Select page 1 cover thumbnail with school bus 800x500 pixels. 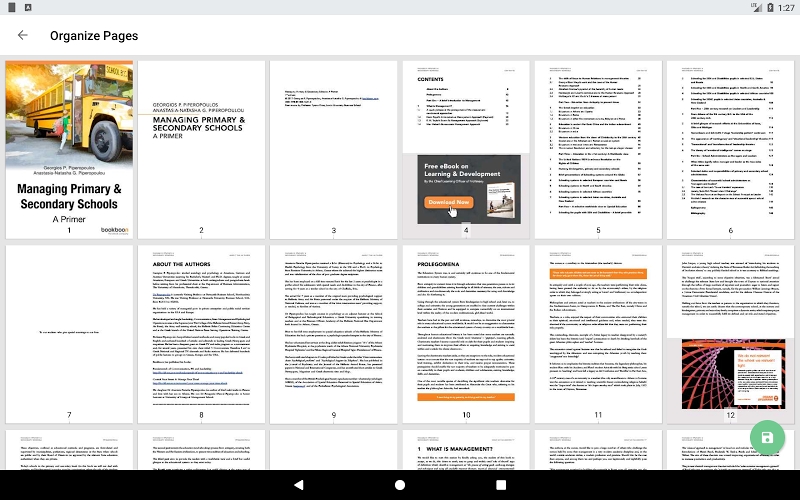(69, 150)
